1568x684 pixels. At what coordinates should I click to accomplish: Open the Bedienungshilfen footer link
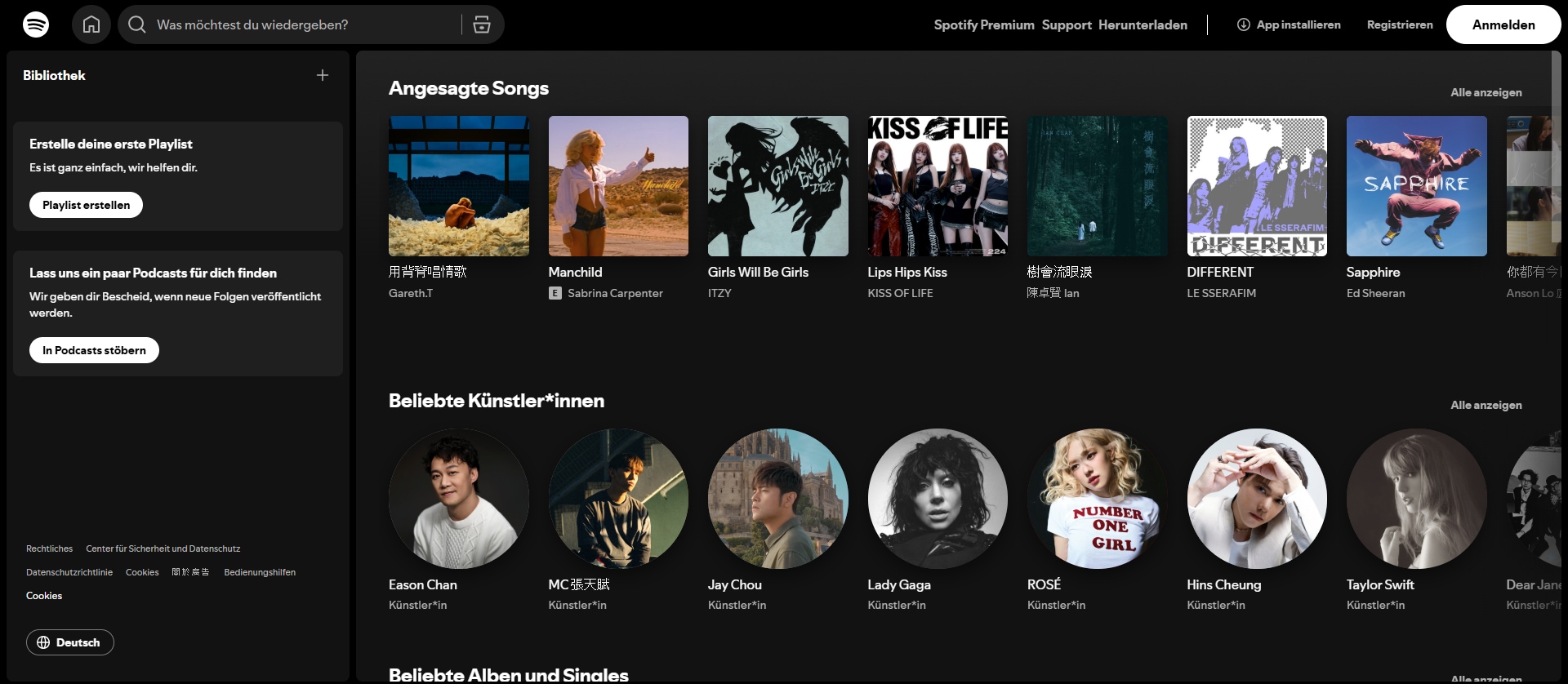point(260,572)
